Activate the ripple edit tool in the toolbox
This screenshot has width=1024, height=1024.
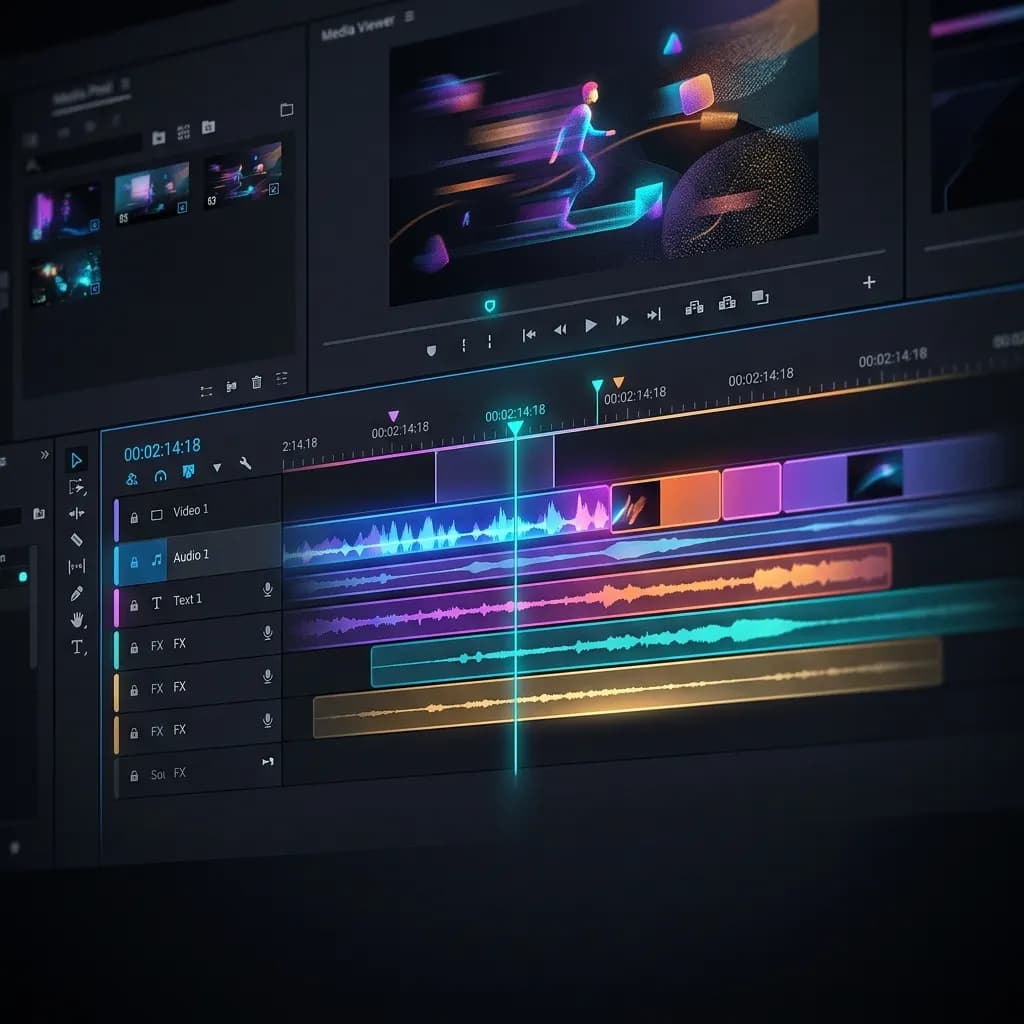pyautogui.click(x=76, y=513)
